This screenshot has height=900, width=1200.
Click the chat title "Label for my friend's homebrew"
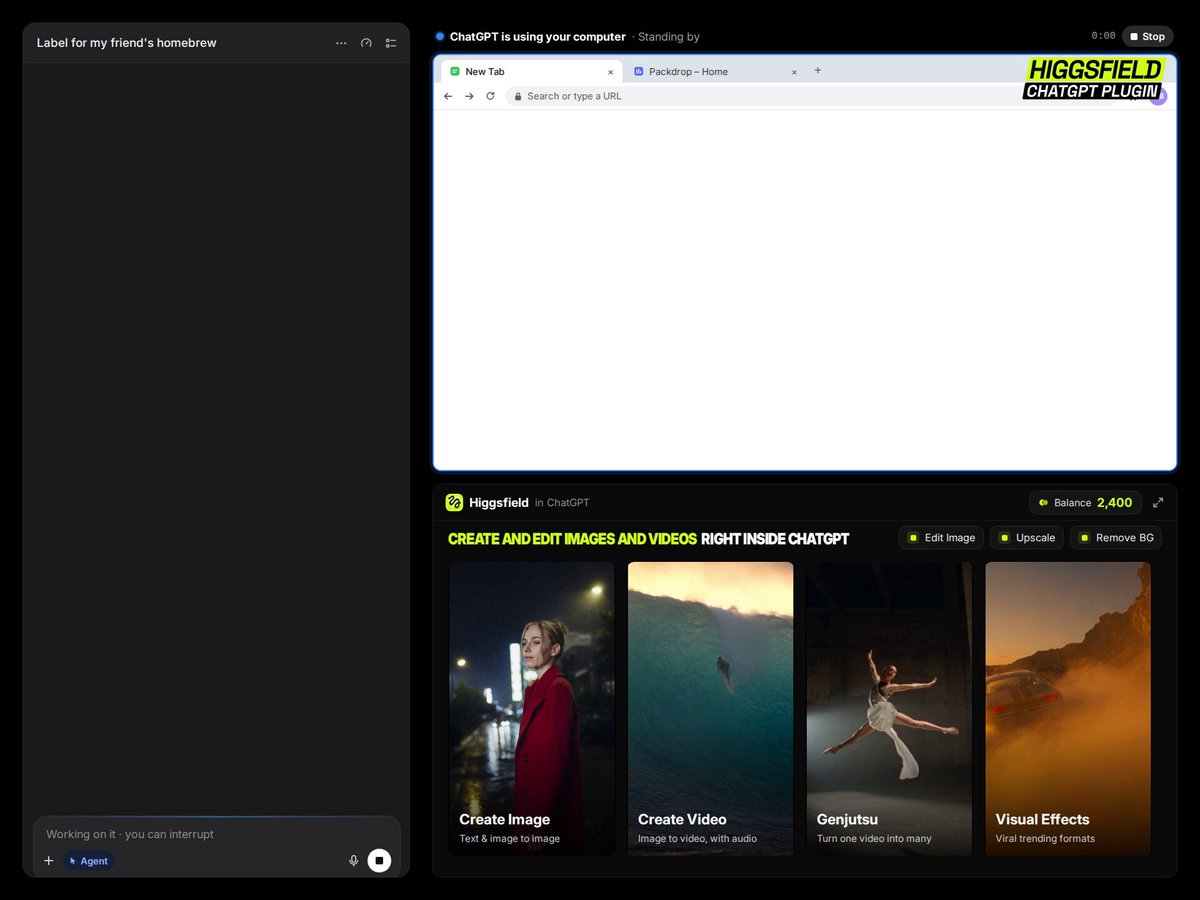tap(127, 43)
